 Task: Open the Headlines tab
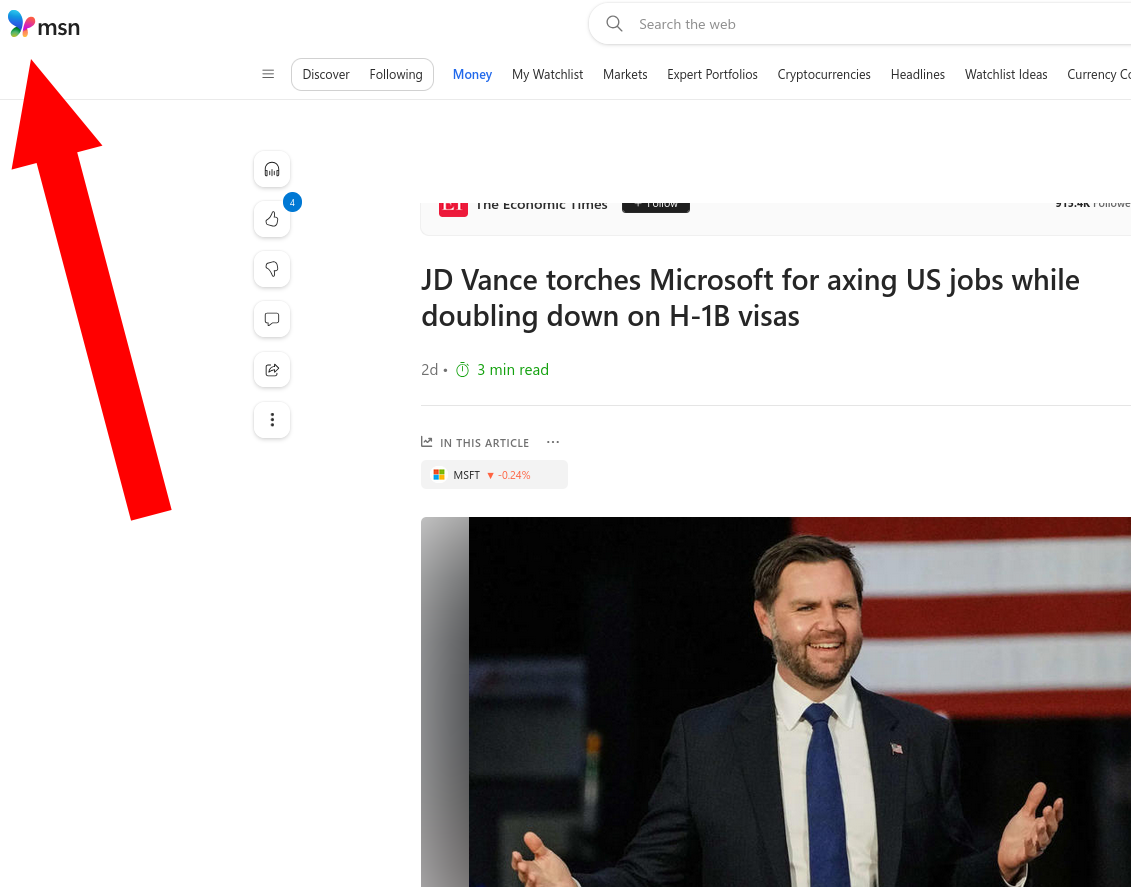coord(917,74)
